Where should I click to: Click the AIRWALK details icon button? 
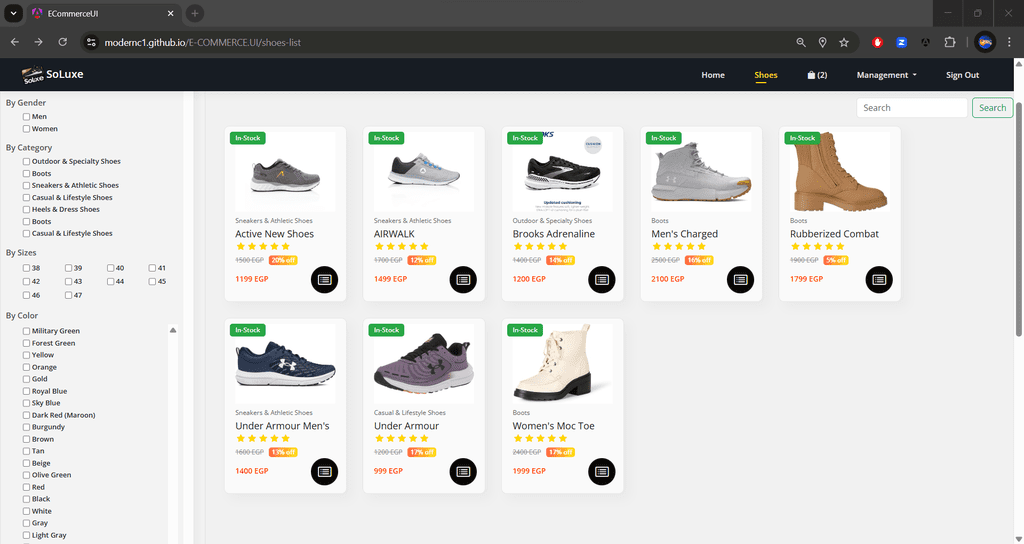click(463, 279)
